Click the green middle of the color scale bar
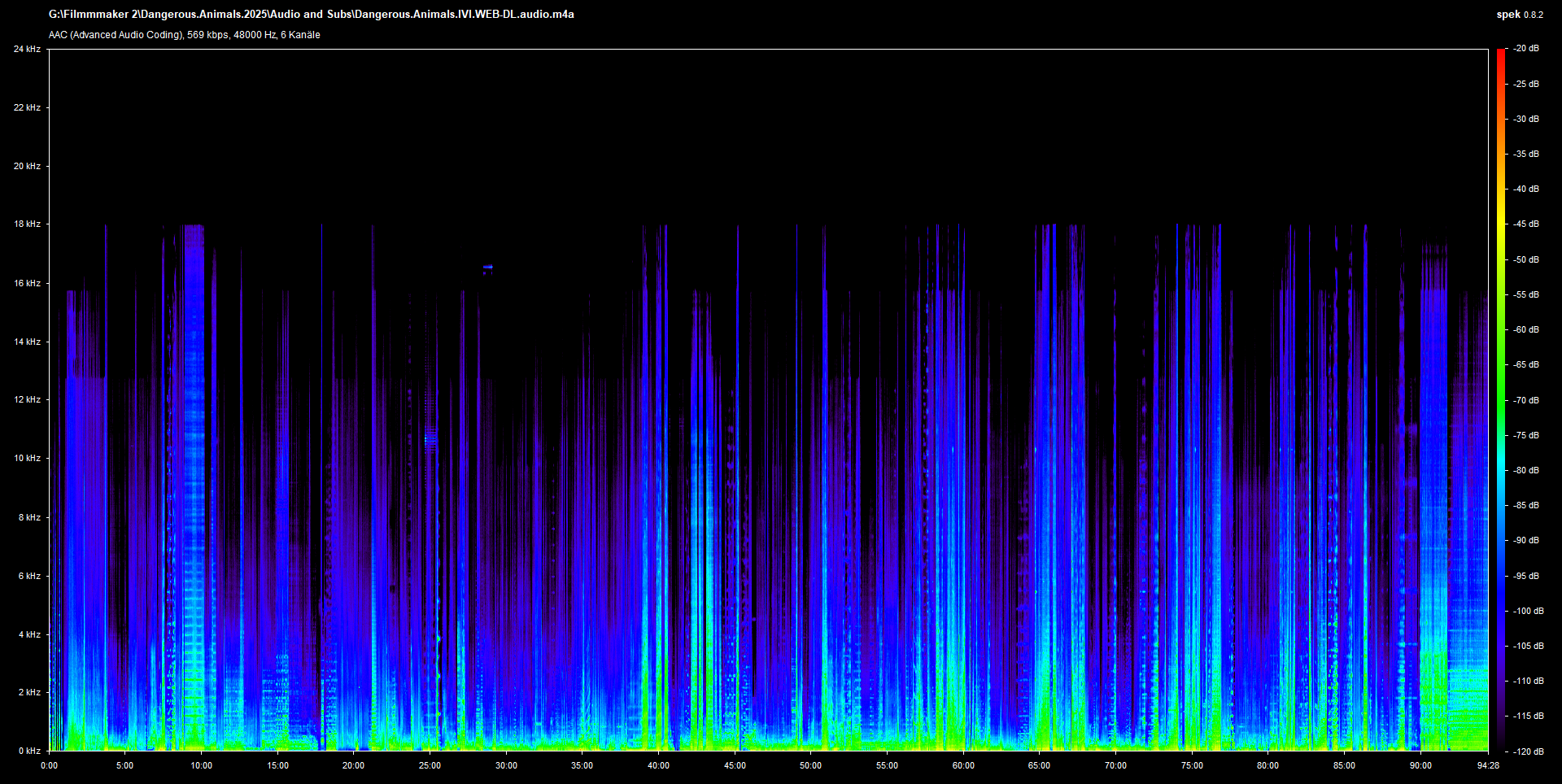 1500,399
